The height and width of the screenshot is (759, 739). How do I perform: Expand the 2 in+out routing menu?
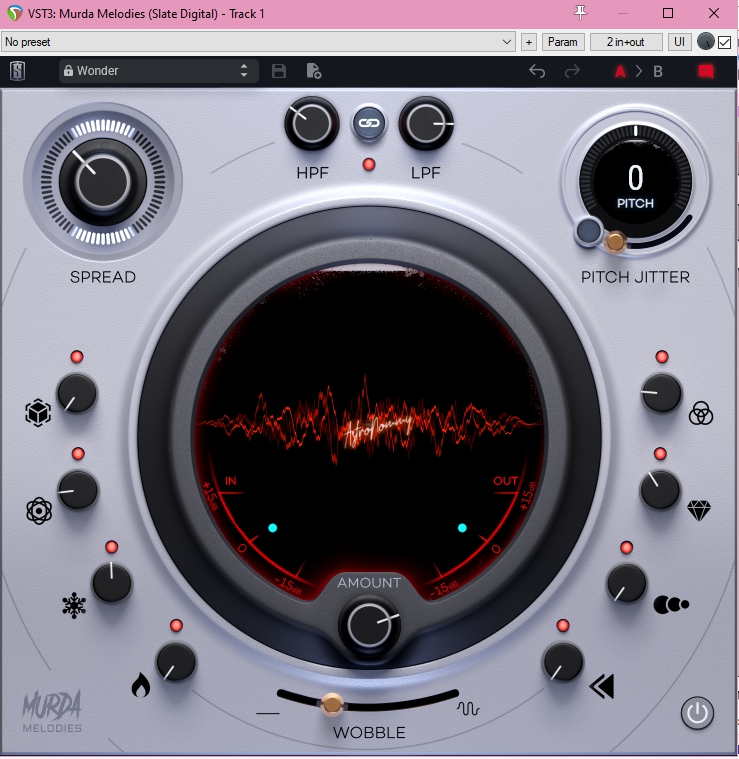tap(626, 42)
